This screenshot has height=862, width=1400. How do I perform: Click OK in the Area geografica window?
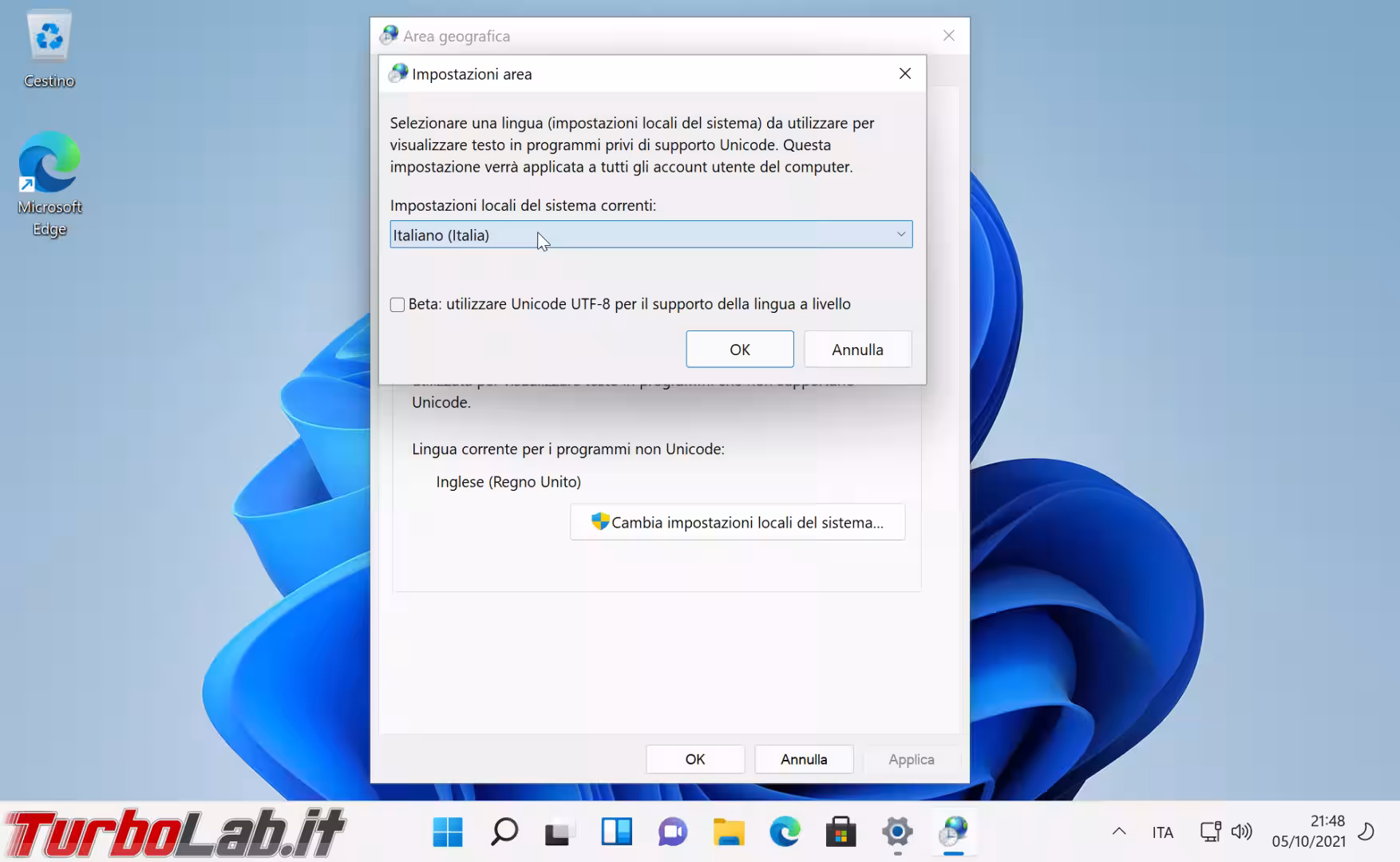(x=695, y=759)
